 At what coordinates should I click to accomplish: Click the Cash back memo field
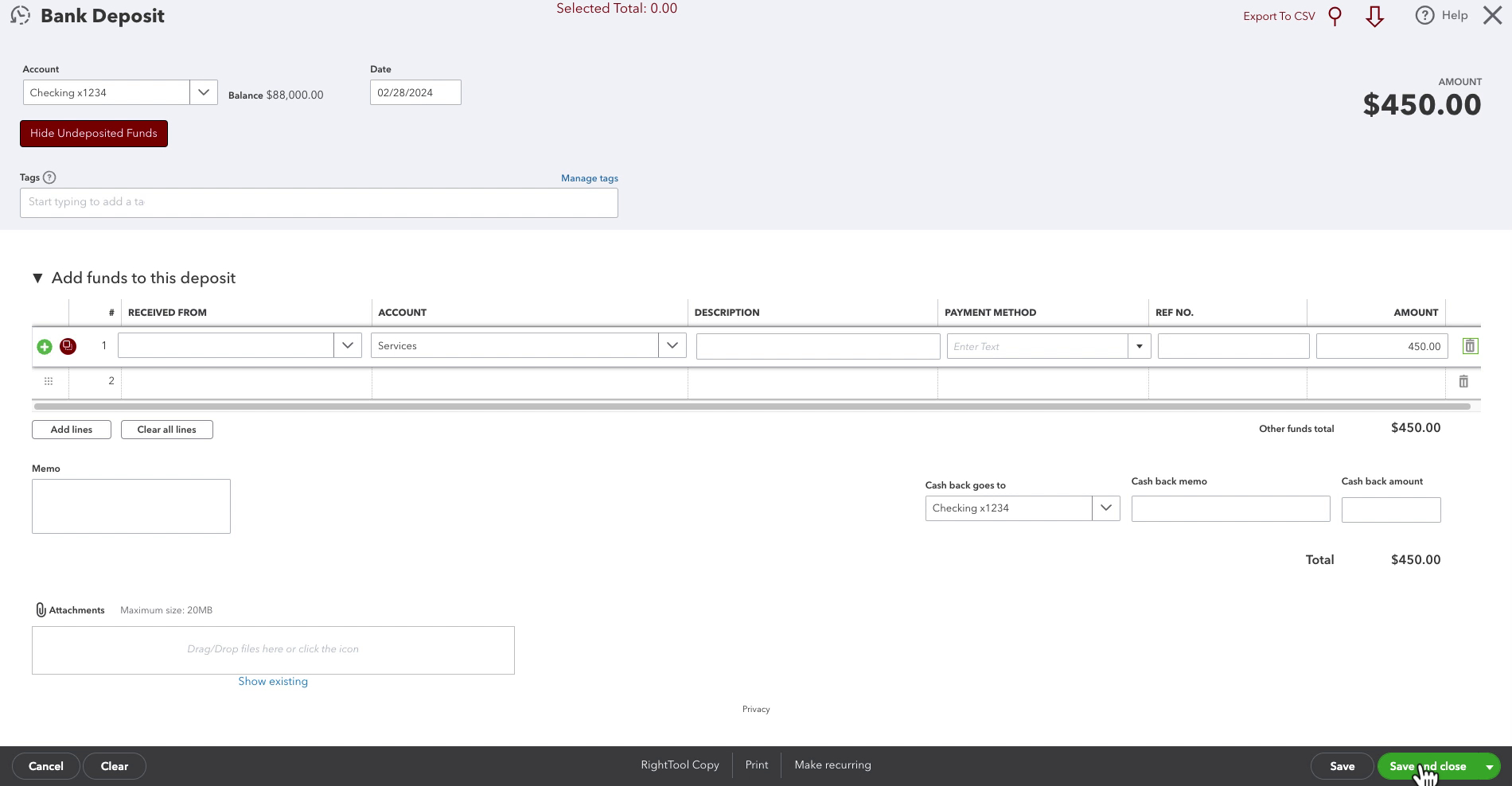click(x=1230, y=509)
